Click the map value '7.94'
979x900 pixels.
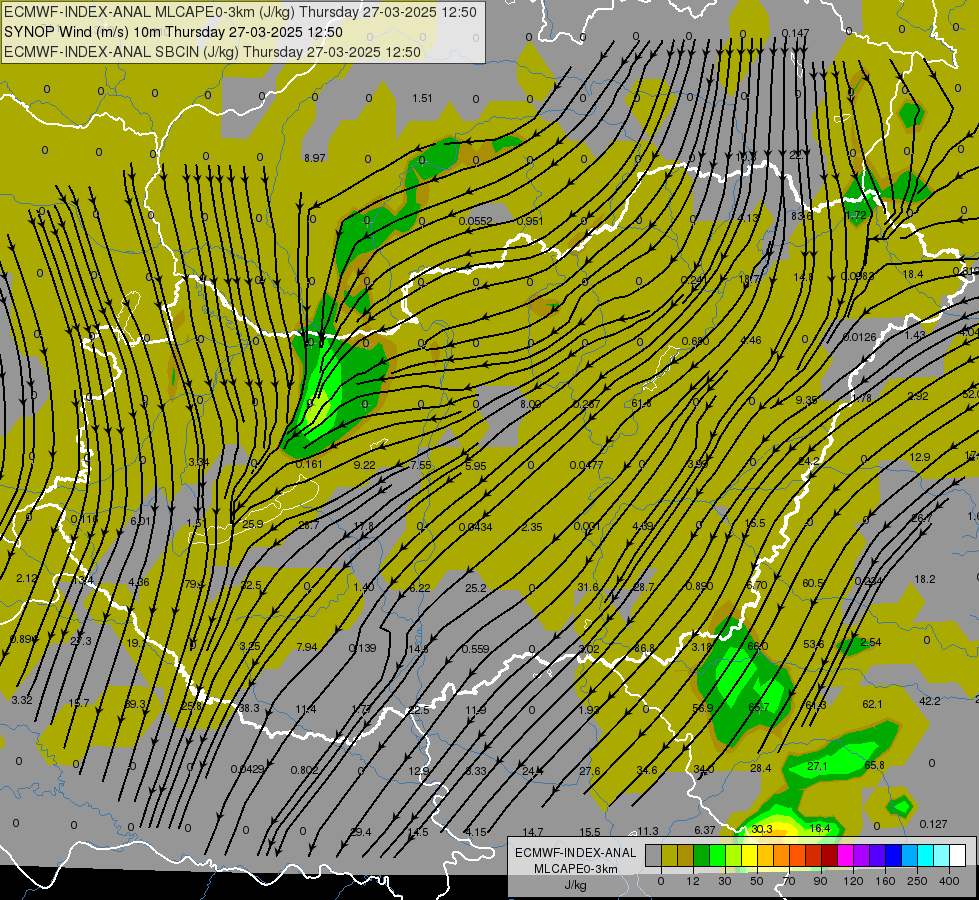307,647
